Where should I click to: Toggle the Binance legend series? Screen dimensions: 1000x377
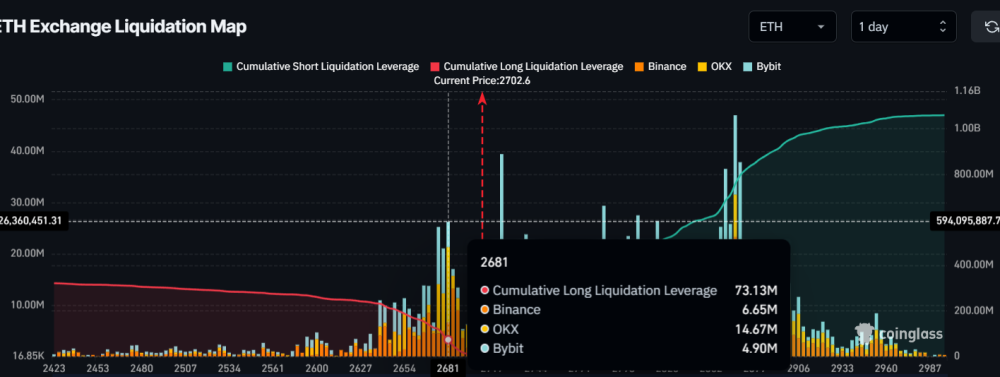(661, 66)
